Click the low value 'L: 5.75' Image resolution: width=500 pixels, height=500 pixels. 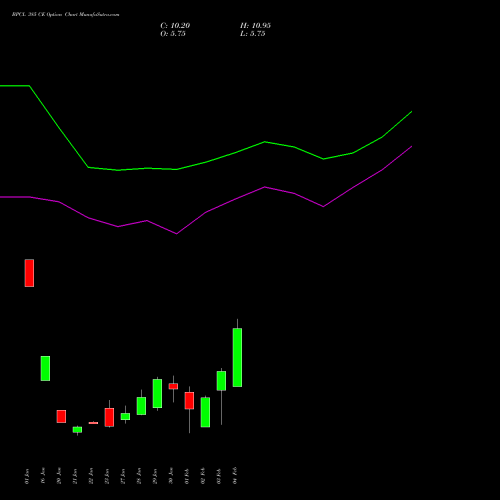coord(253,34)
